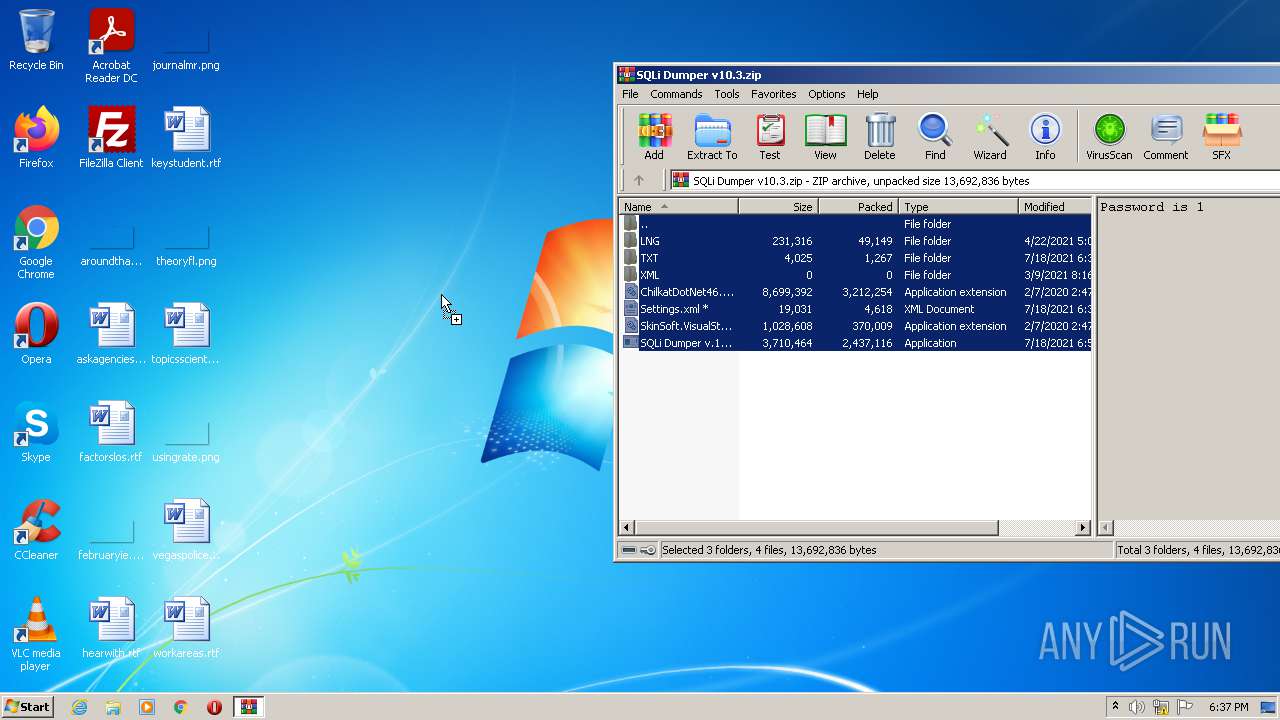The height and width of the screenshot is (720, 1280).
Task: Click the Delete trash can icon
Action: [x=880, y=136]
